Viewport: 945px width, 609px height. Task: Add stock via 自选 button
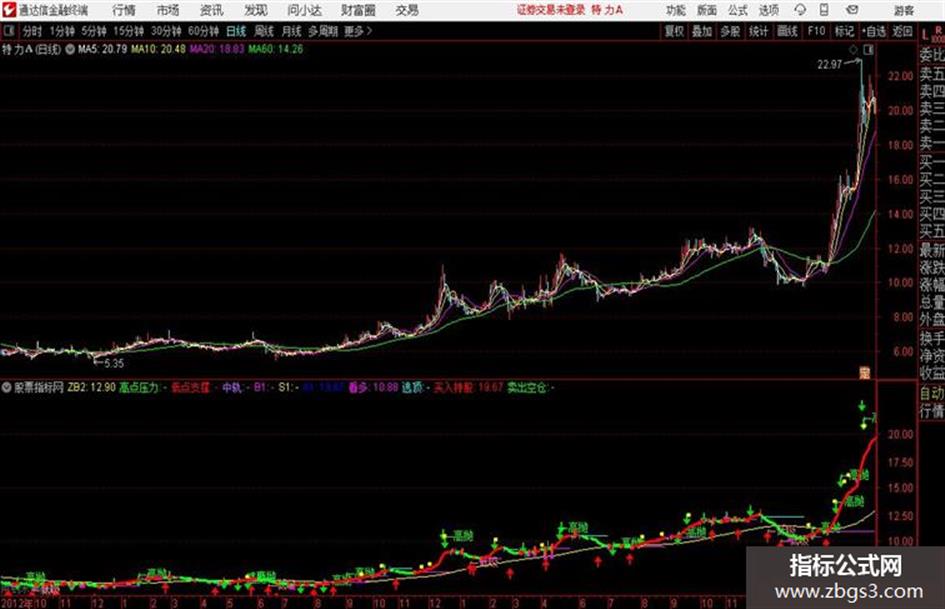pyautogui.click(x=873, y=31)
